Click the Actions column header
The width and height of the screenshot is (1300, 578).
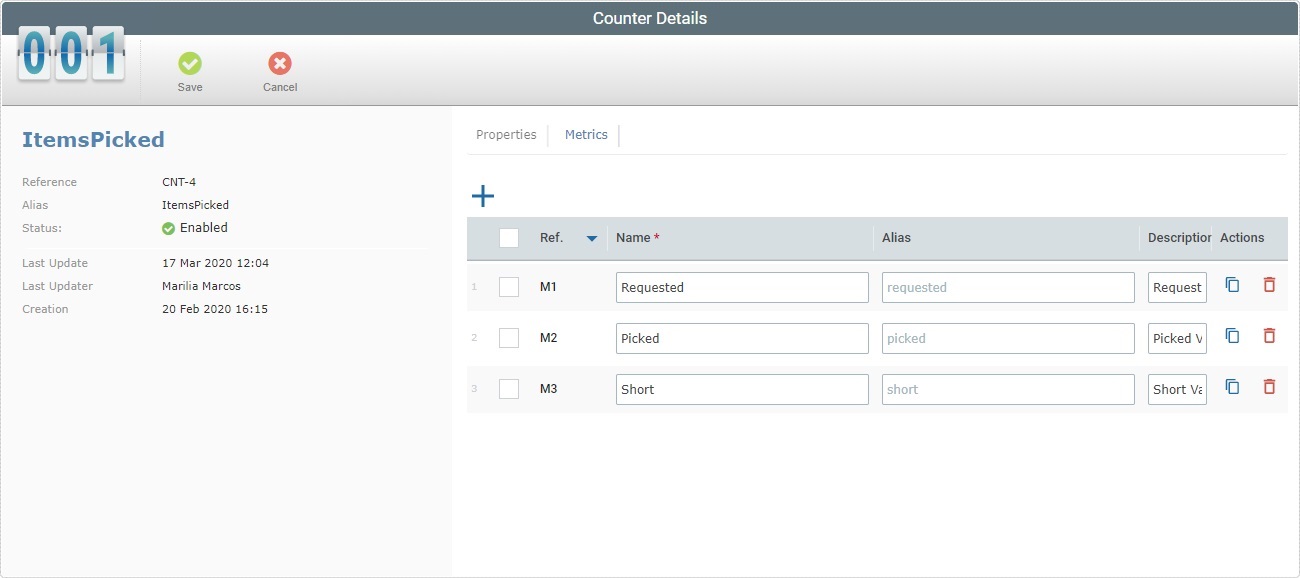[1242, 238]
